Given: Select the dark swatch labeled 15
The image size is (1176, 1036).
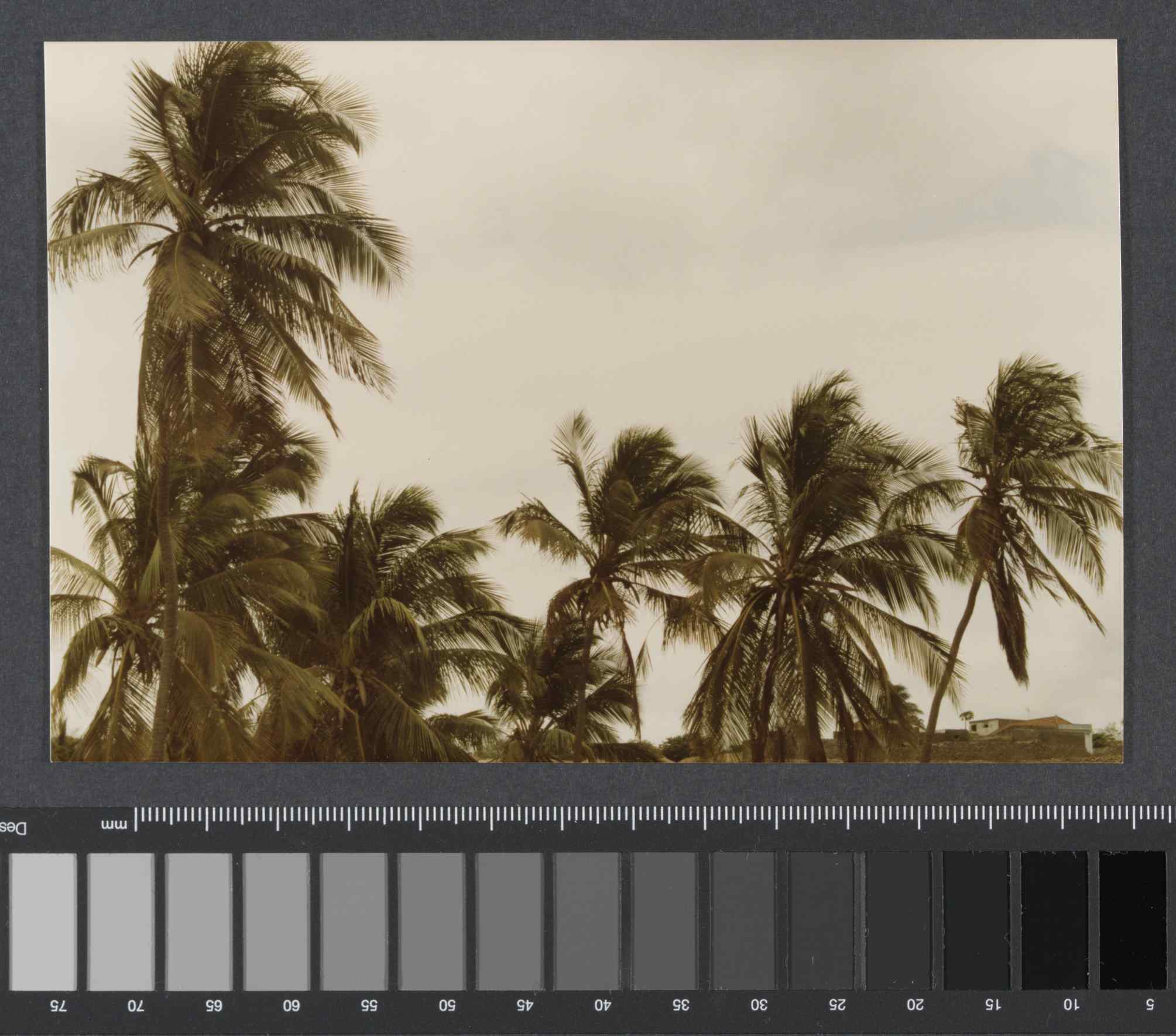Looking at the screenshot, I should [x=976, y=922].
